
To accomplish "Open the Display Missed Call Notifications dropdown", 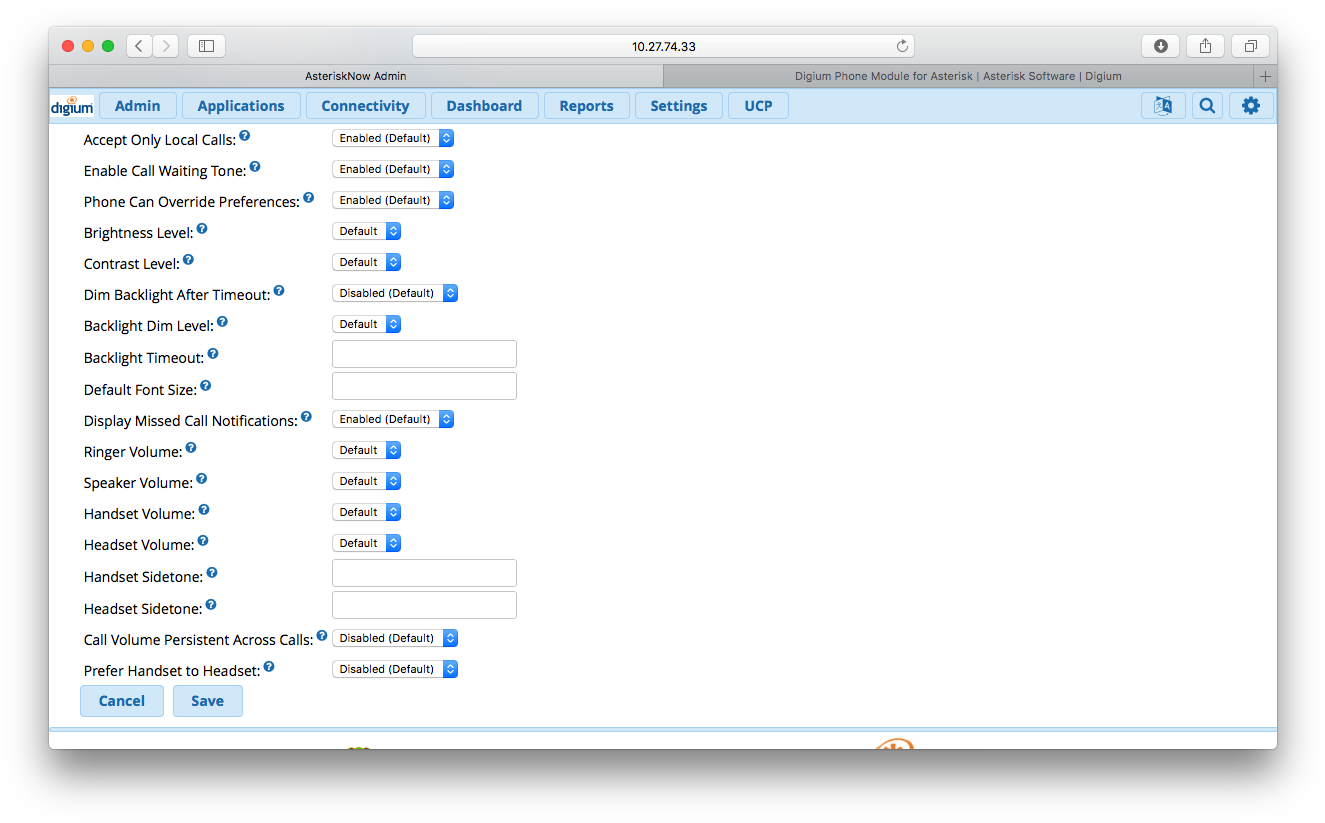I will click(393, 418).
